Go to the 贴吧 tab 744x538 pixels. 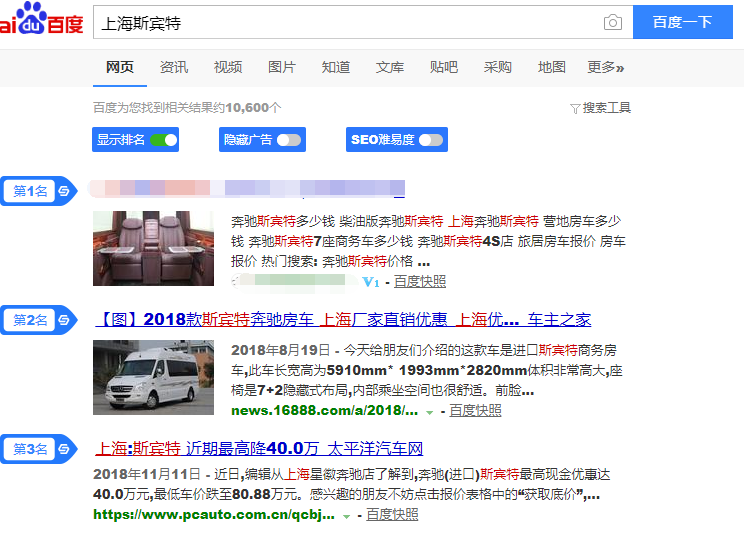(444, 67)
